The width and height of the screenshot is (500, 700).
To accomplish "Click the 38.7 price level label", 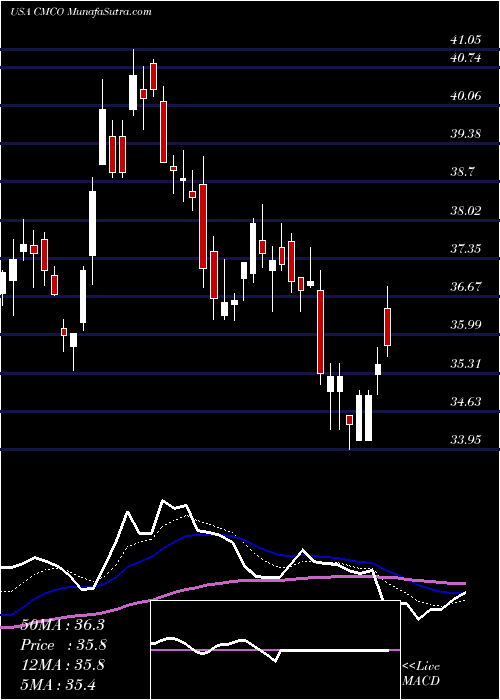I will pos(462,171).
